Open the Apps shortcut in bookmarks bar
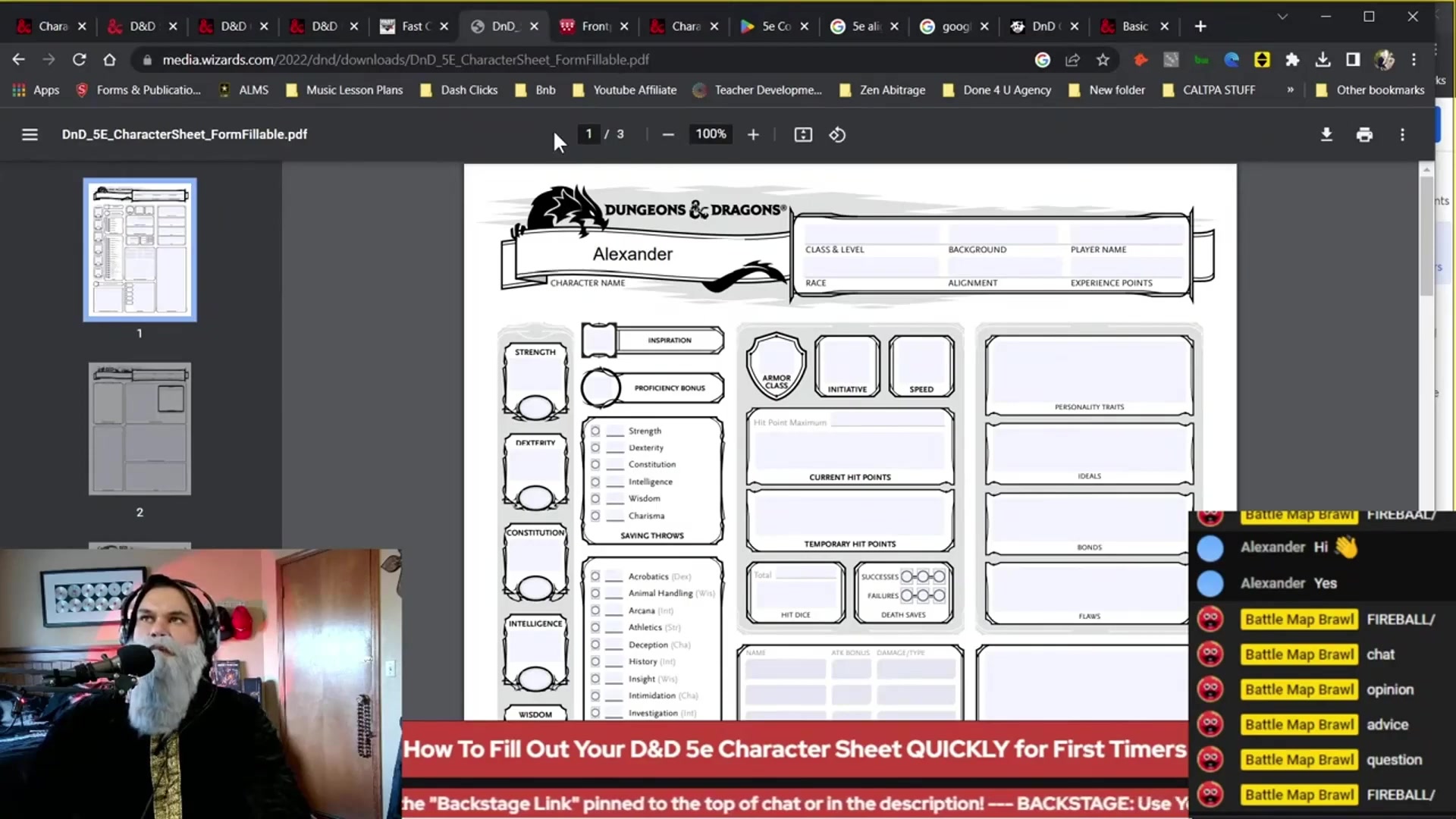The width and height of the screenshot is (1456, 819). 36,89
